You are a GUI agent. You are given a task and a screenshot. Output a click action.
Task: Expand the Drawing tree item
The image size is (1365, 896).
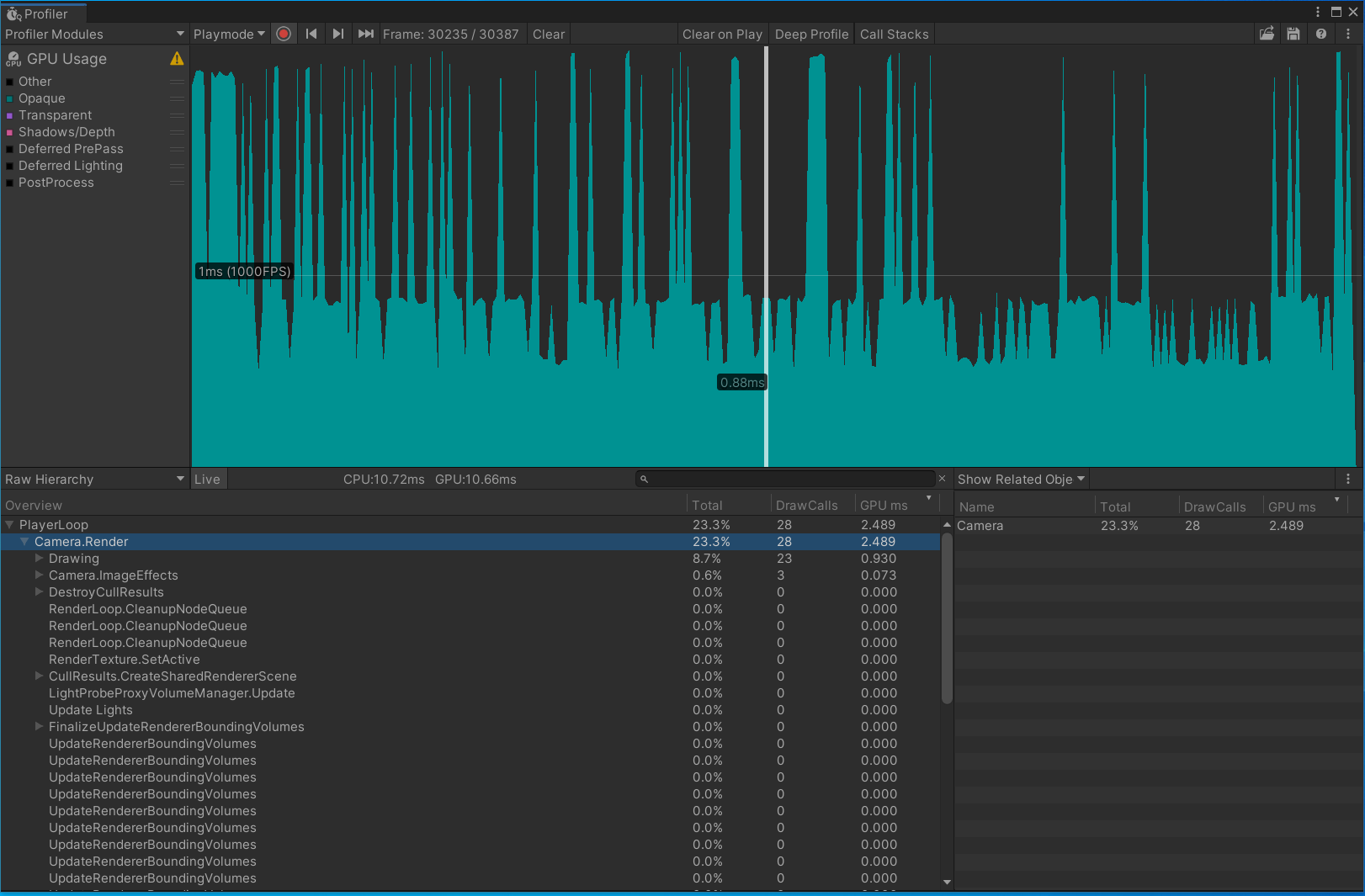(39, 559)
